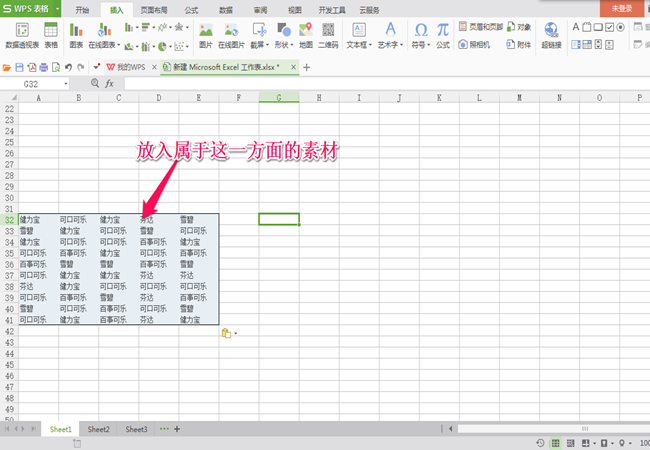Select column G header
The height and width of the screenshot is (450, 650).
pos(279,98)
